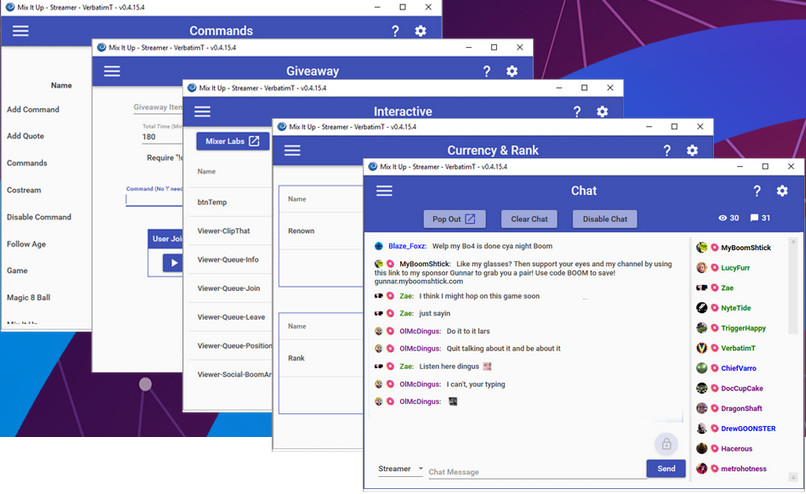
Task: Click MyBoomShtick avatar in user list
Action: (702, 247)
